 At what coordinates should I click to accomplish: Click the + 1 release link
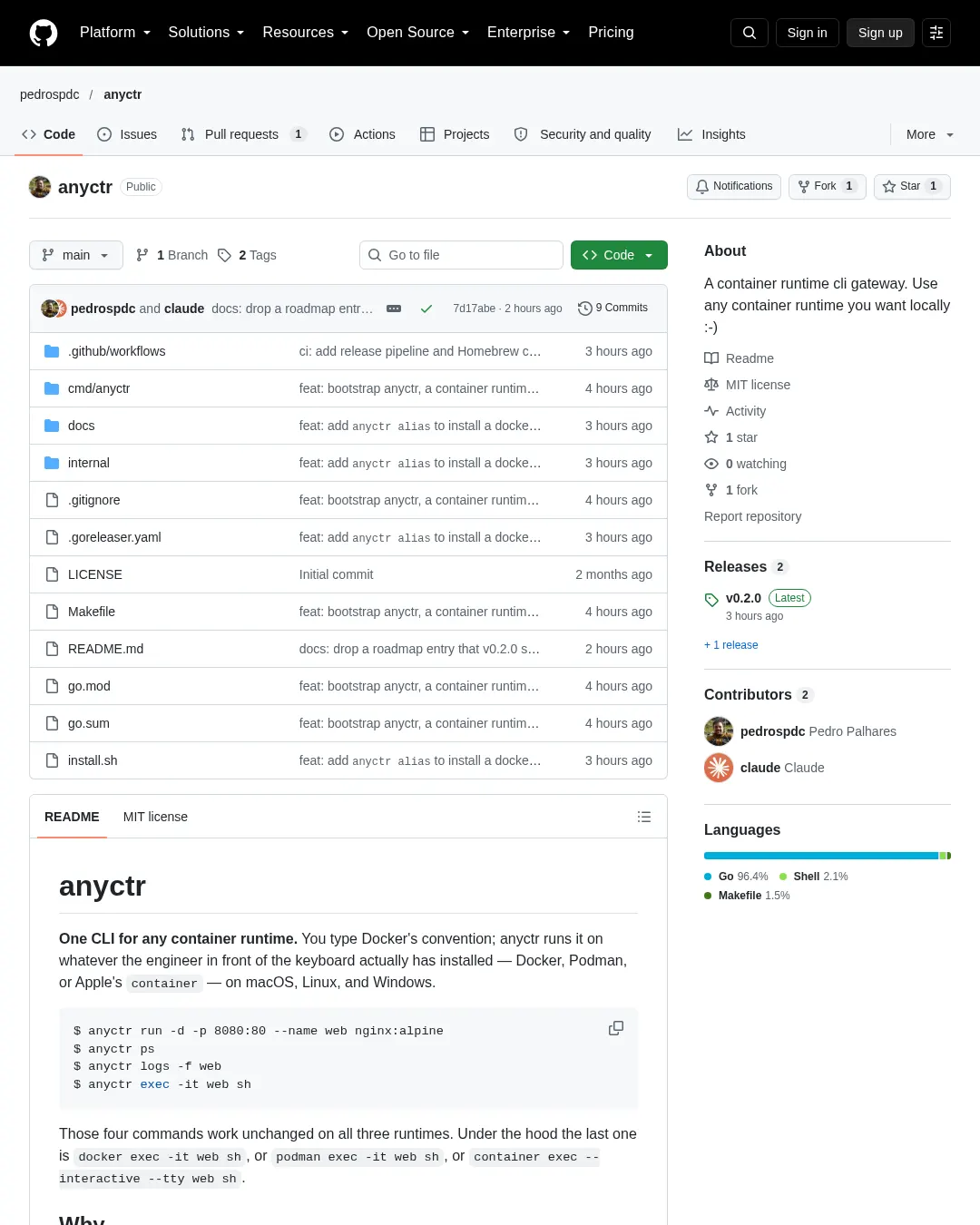(731, 645)
